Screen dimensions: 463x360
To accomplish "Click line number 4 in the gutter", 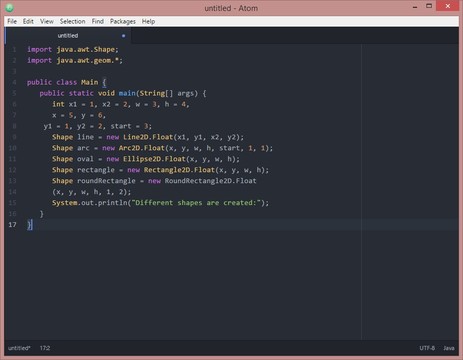I will pyautogui.click(x=14, y=82).
